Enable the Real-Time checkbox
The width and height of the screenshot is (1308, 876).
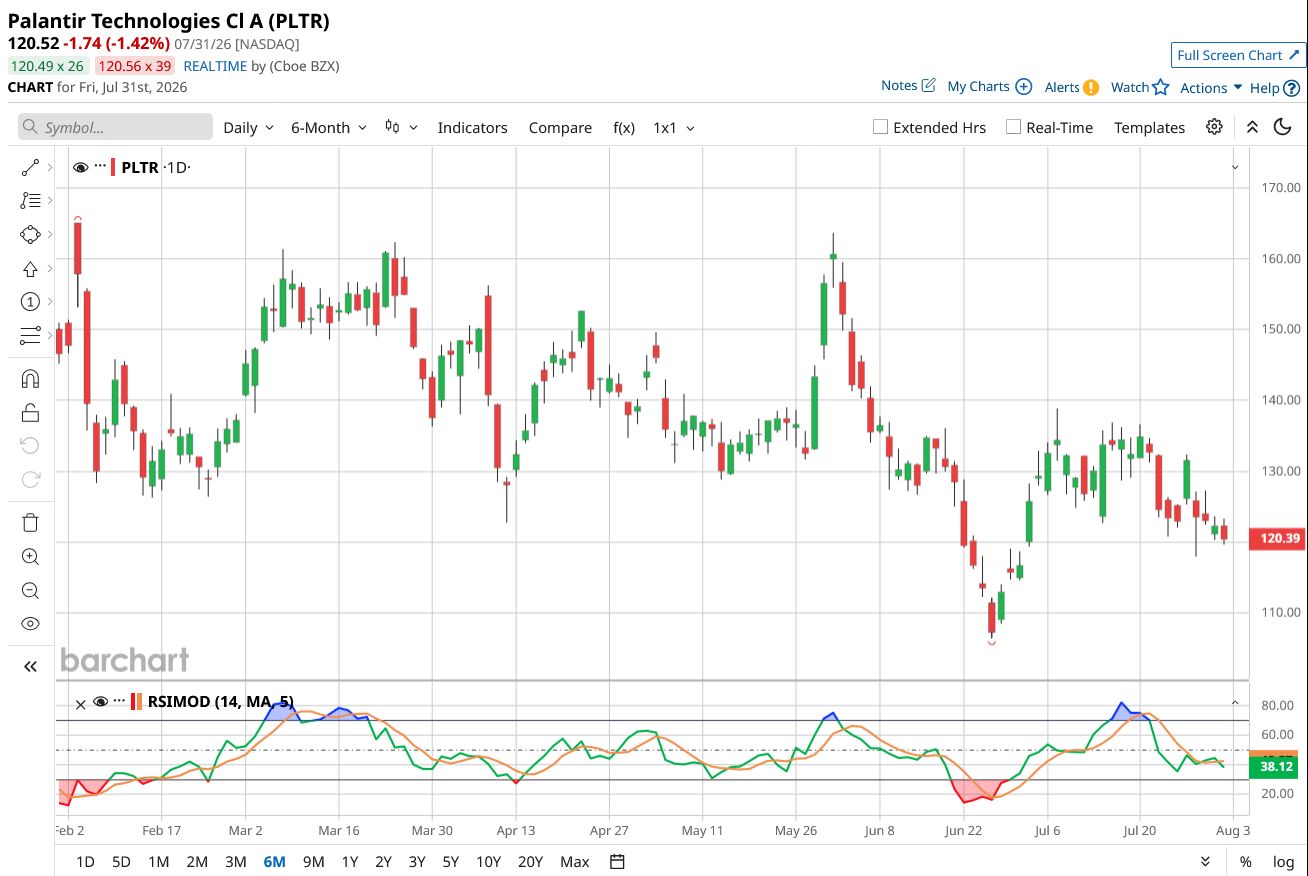pos(1013,127)
